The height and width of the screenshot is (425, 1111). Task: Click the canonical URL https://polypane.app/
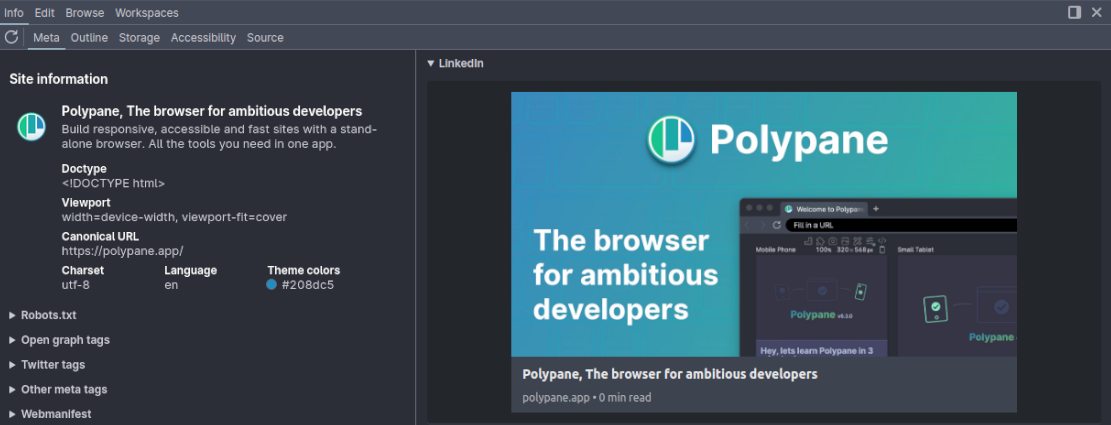point(123,251)
